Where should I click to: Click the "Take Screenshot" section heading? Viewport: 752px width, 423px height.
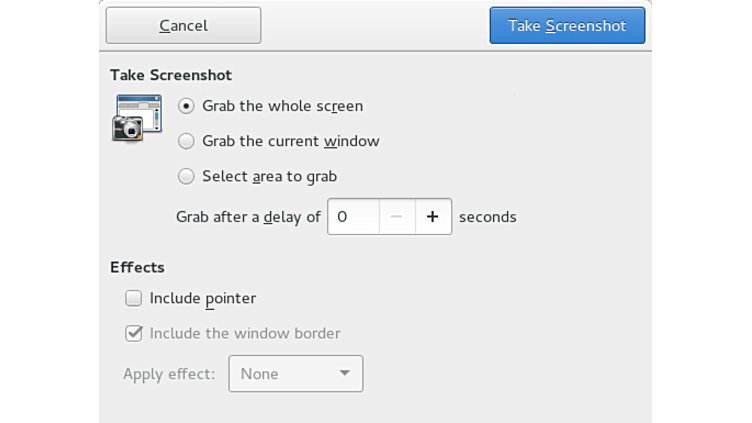click(x=171, y=75)
